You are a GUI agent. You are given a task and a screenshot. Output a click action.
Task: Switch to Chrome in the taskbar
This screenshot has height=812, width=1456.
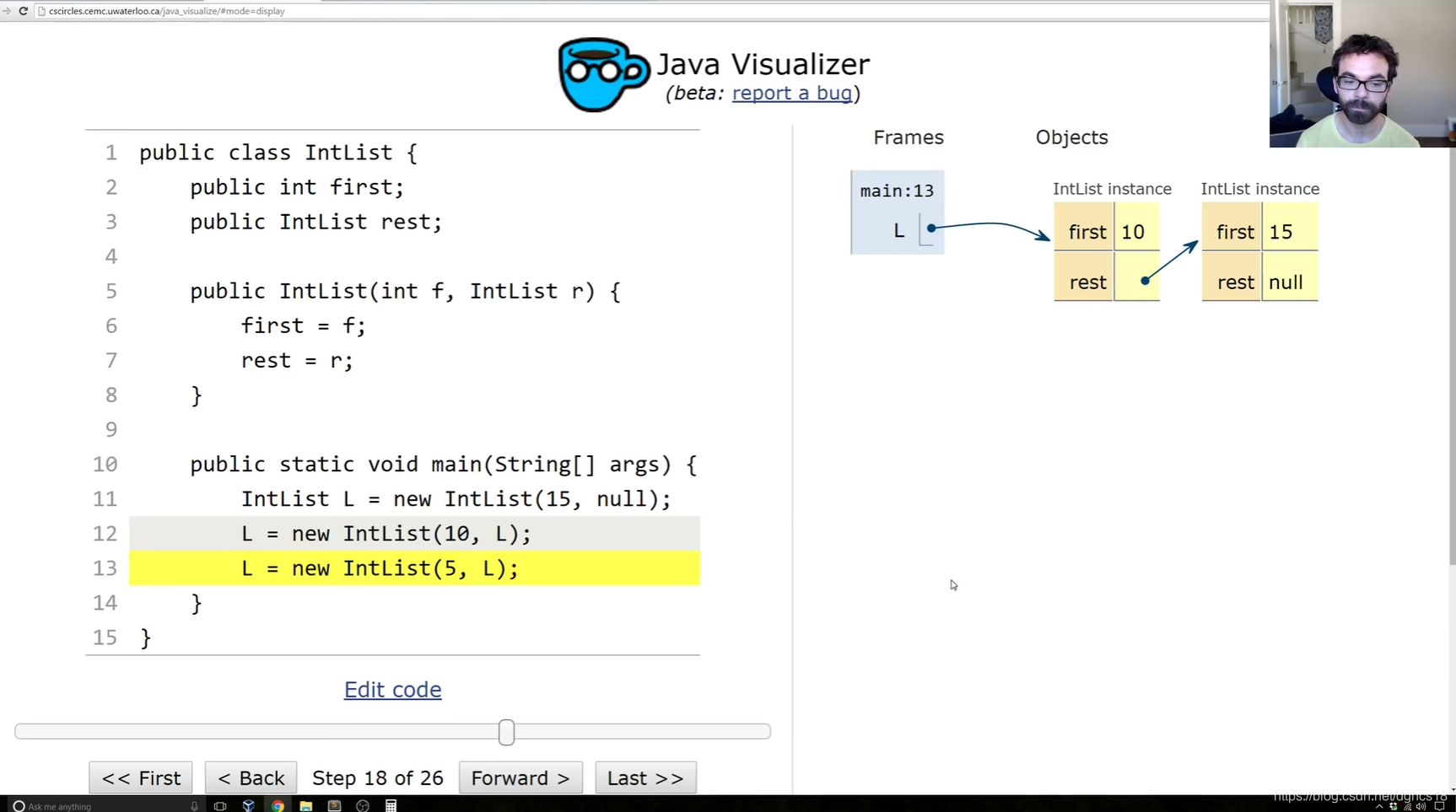click(278, 806)
